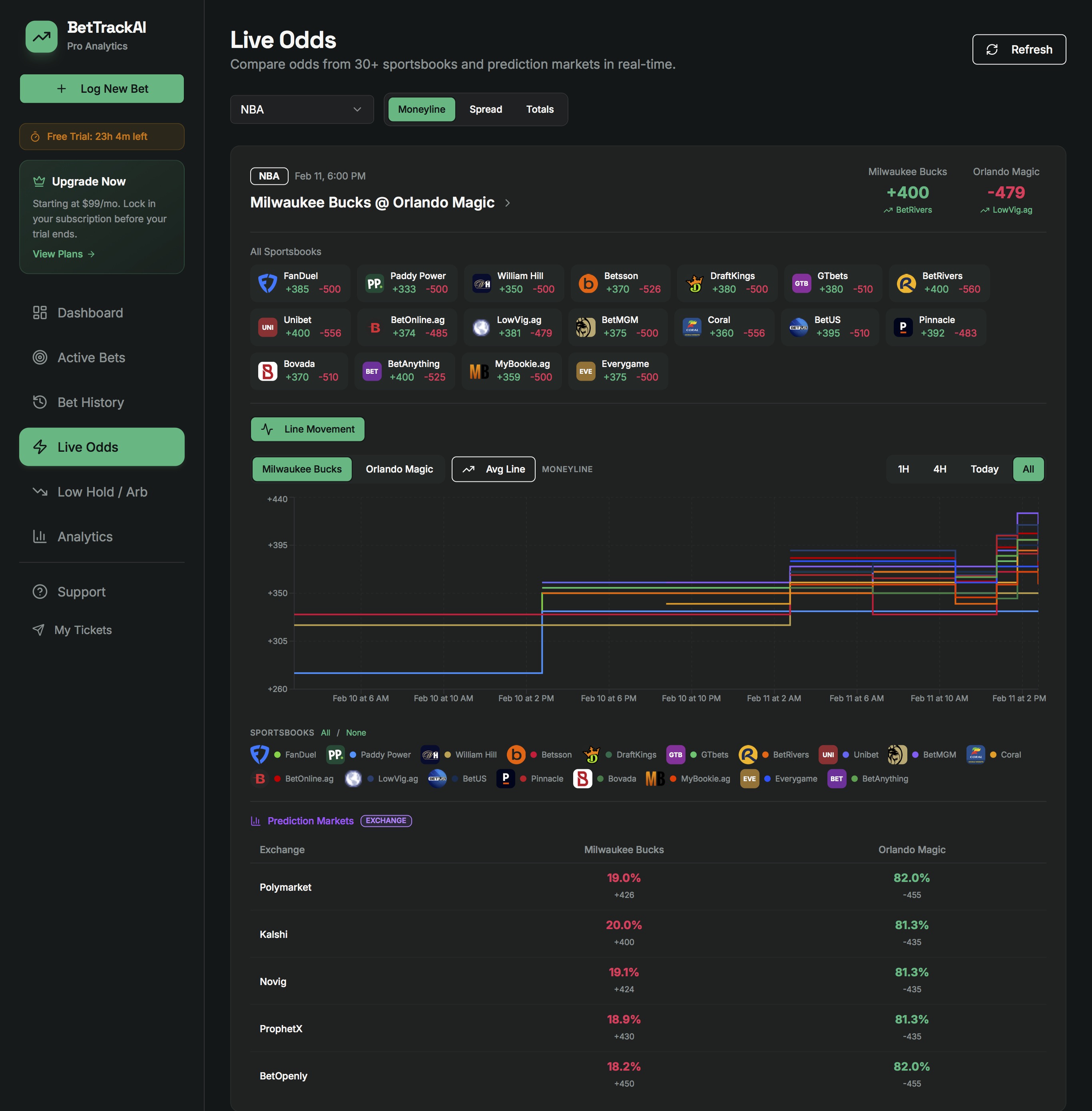Screen dimensions: 1092x1111
Task: Click the Bet History clock icon
Action: coord(40,402)
